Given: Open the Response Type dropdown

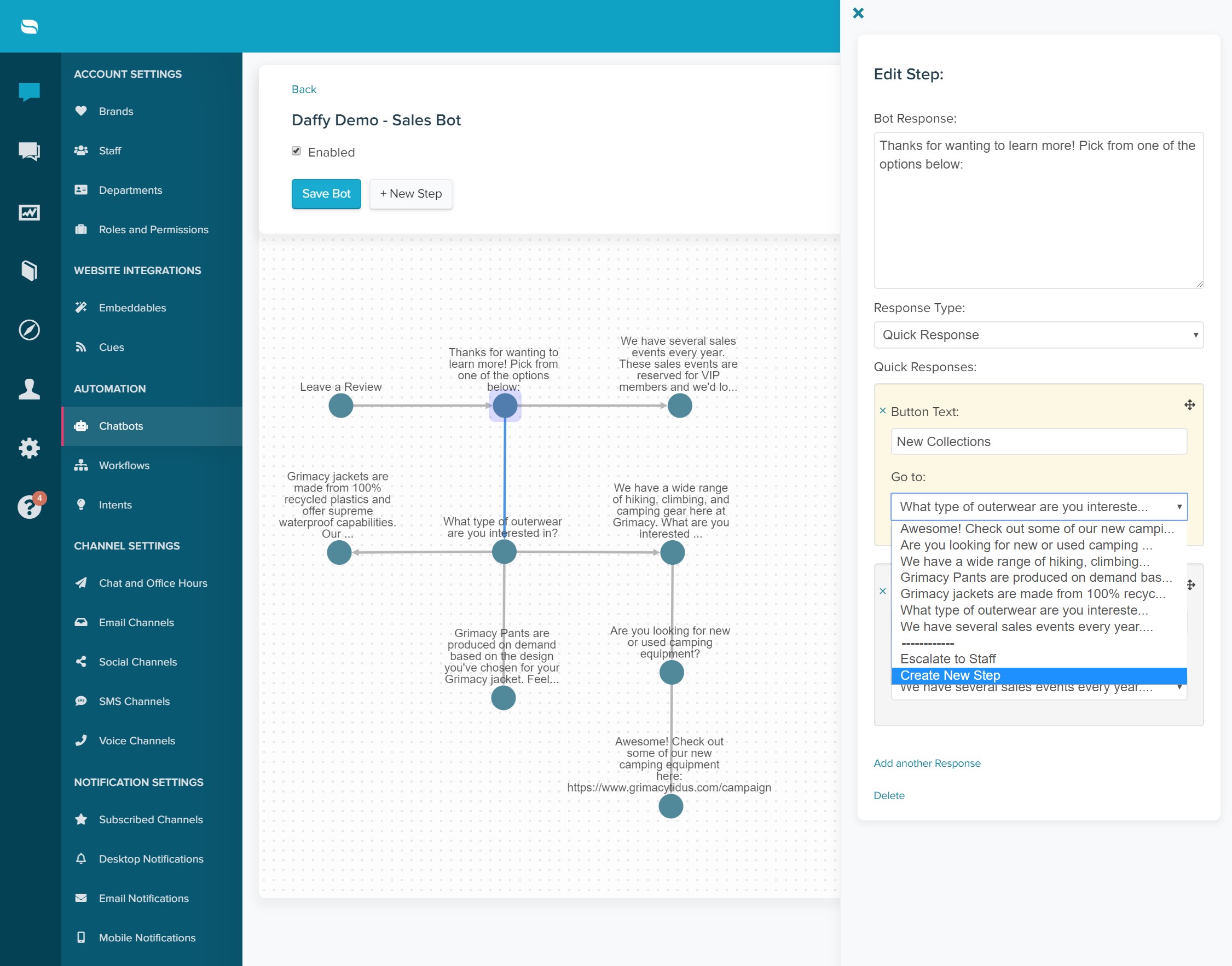Looking at the screenshot, I should tap(1038, 335).
